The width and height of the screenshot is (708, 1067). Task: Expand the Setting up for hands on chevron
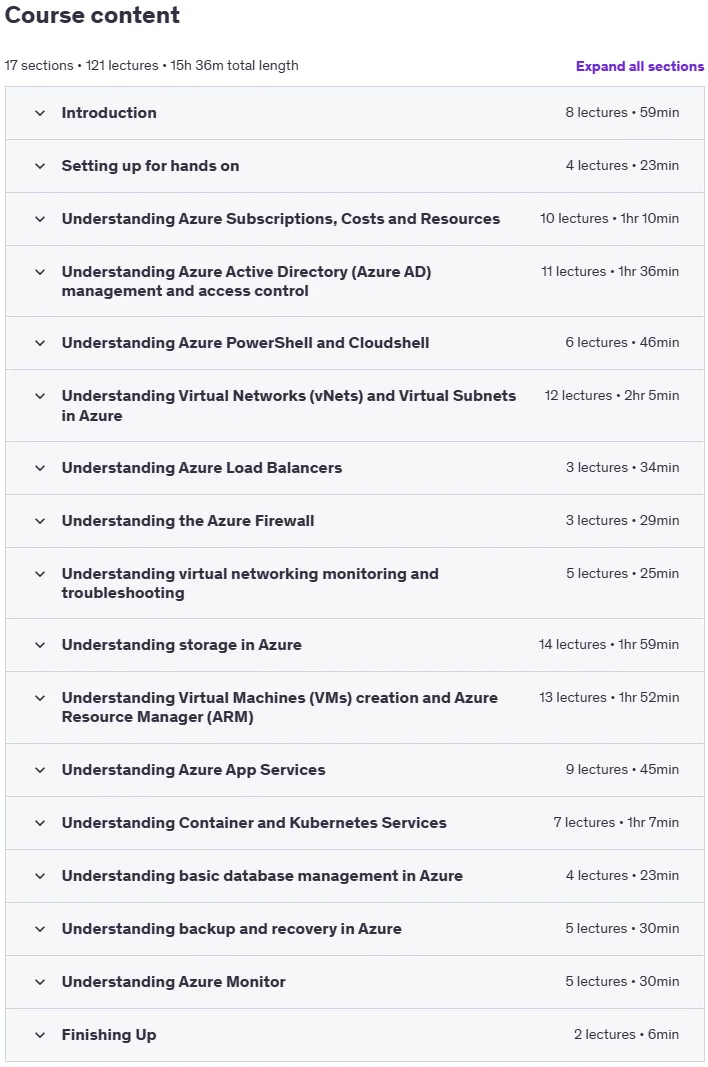[x=40, y=166]
